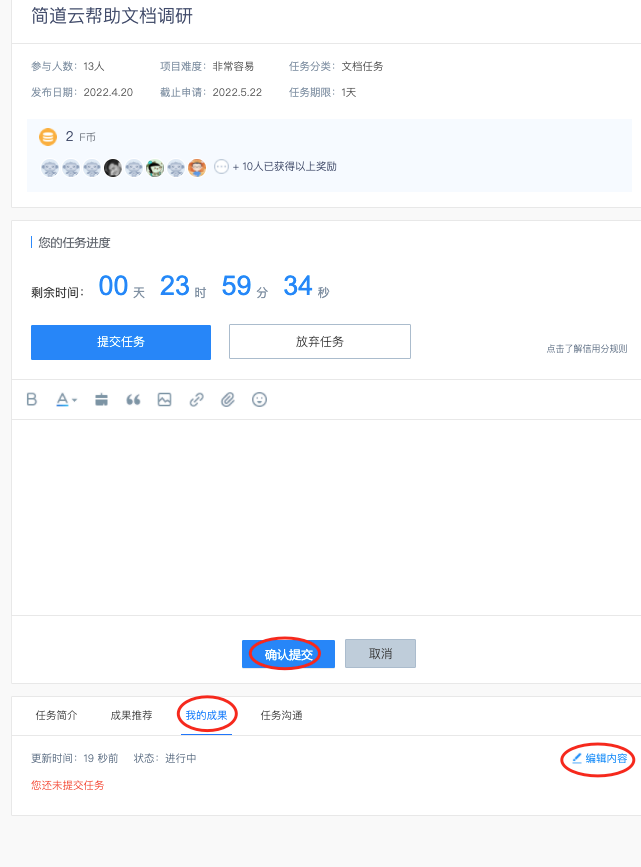Click 任务分类 value 文档任务
The image size is (641, 867).
coord(362,66)
